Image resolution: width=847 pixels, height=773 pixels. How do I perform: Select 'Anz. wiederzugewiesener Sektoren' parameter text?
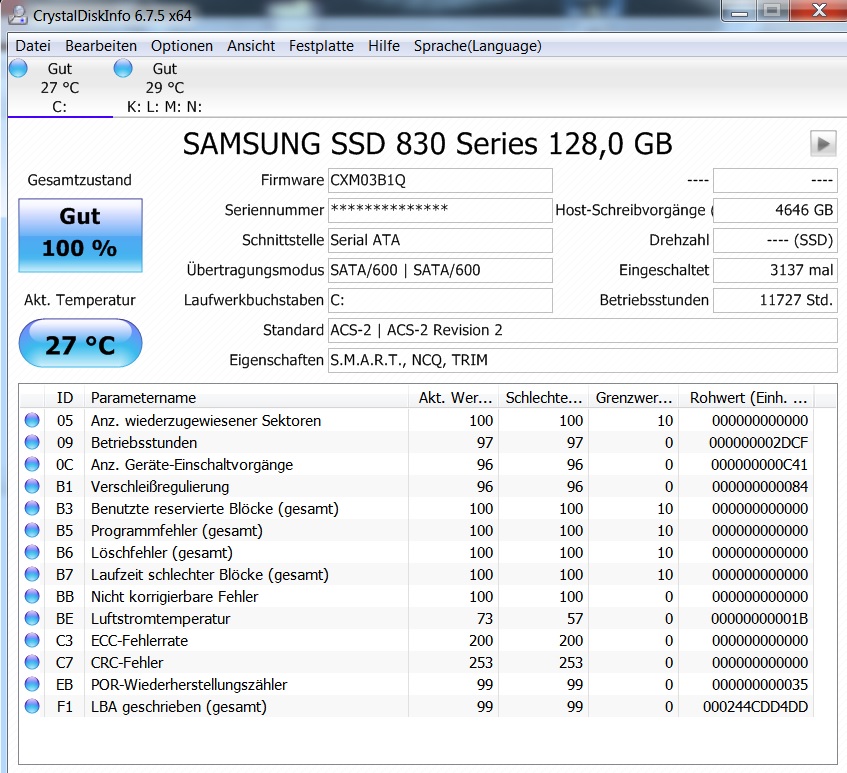coord(206,420)
